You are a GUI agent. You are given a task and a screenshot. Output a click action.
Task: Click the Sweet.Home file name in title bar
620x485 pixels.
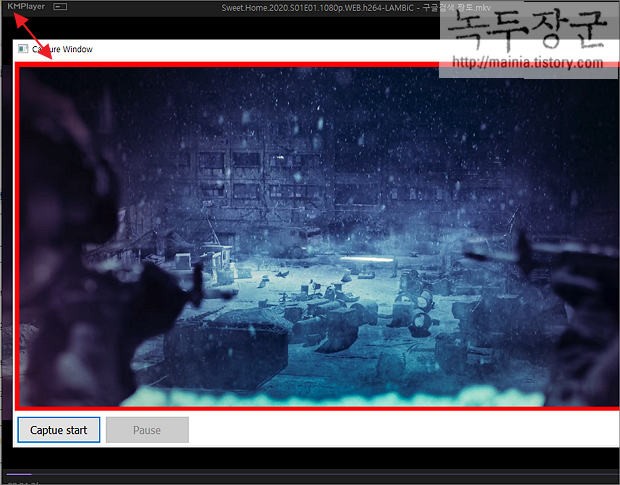coord(356,8)
